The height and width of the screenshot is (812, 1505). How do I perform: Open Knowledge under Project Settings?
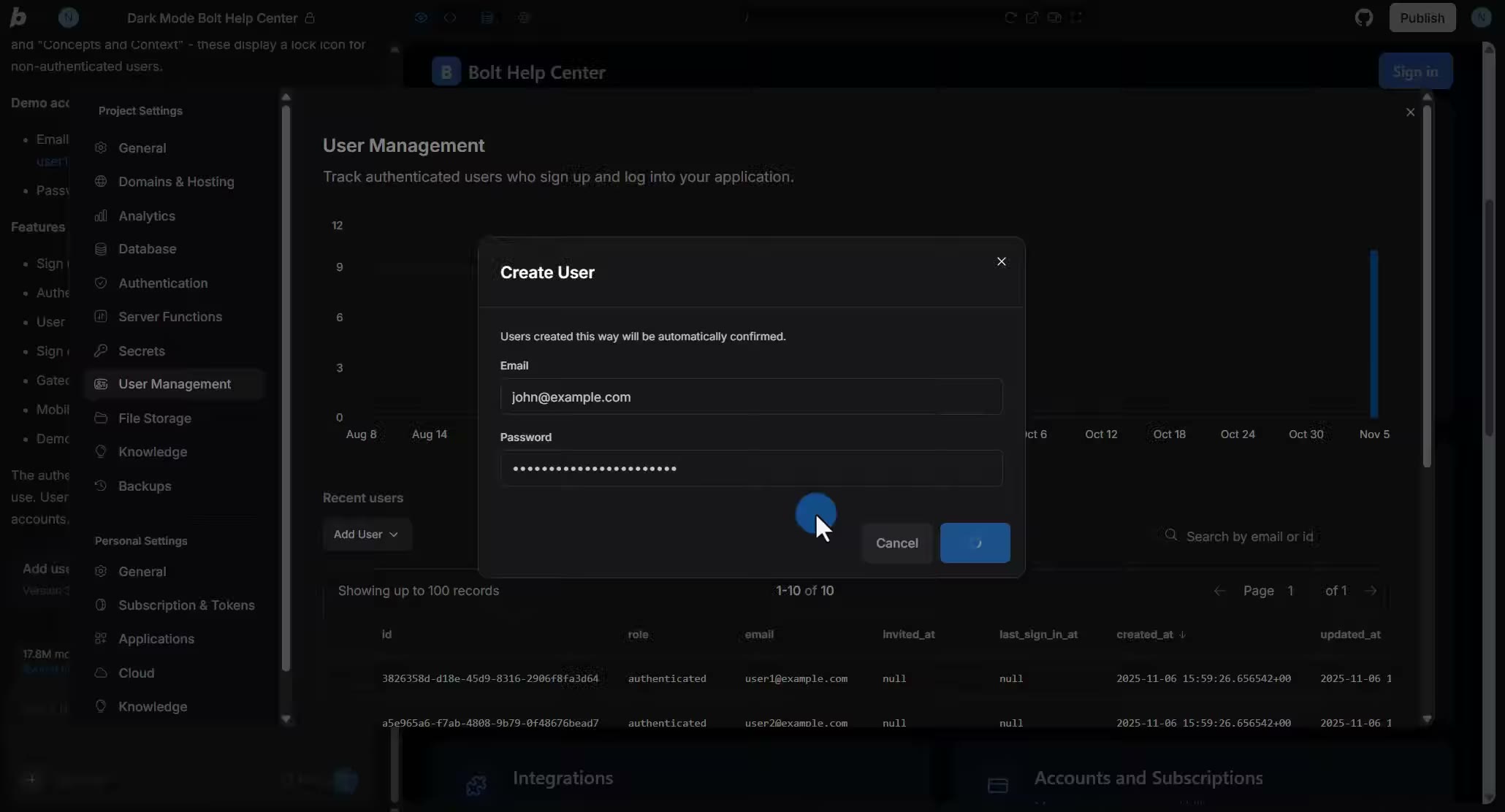click(x=153, y=452)
